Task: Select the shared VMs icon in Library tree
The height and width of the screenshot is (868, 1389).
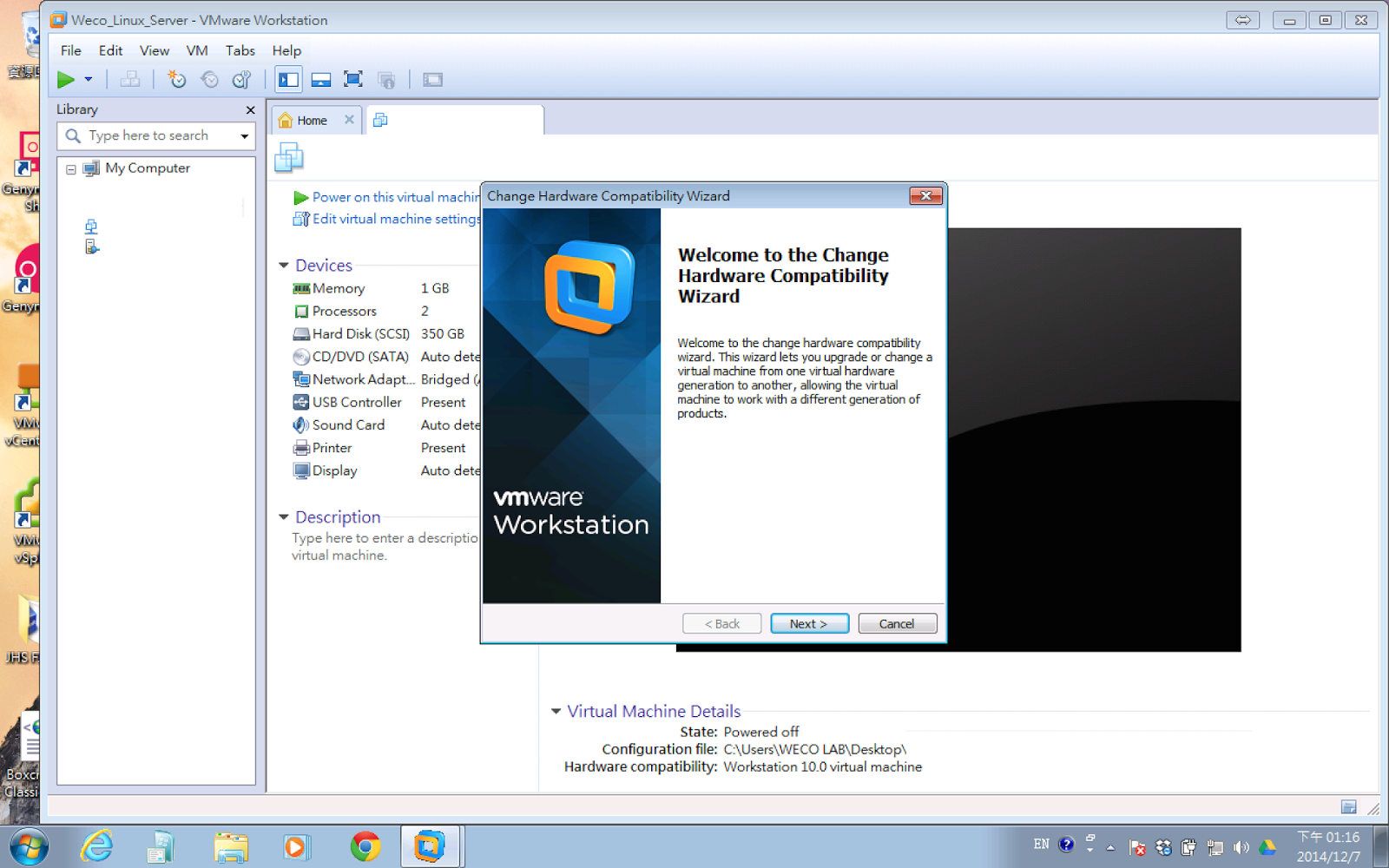Action: [x=91, y=227]
